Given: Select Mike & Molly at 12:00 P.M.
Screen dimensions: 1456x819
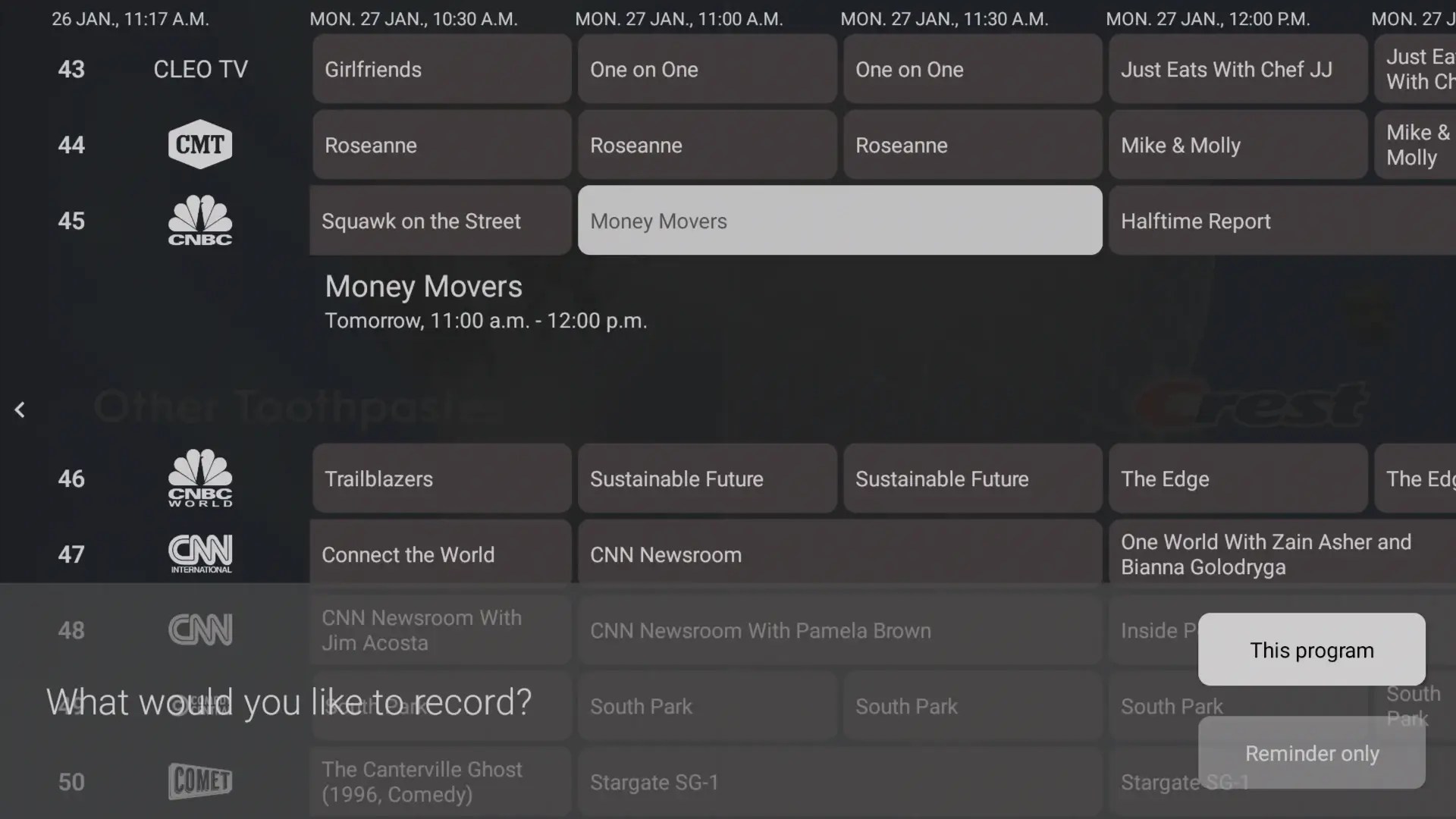Looking at the screenshot, I should tap(1238, 145).
